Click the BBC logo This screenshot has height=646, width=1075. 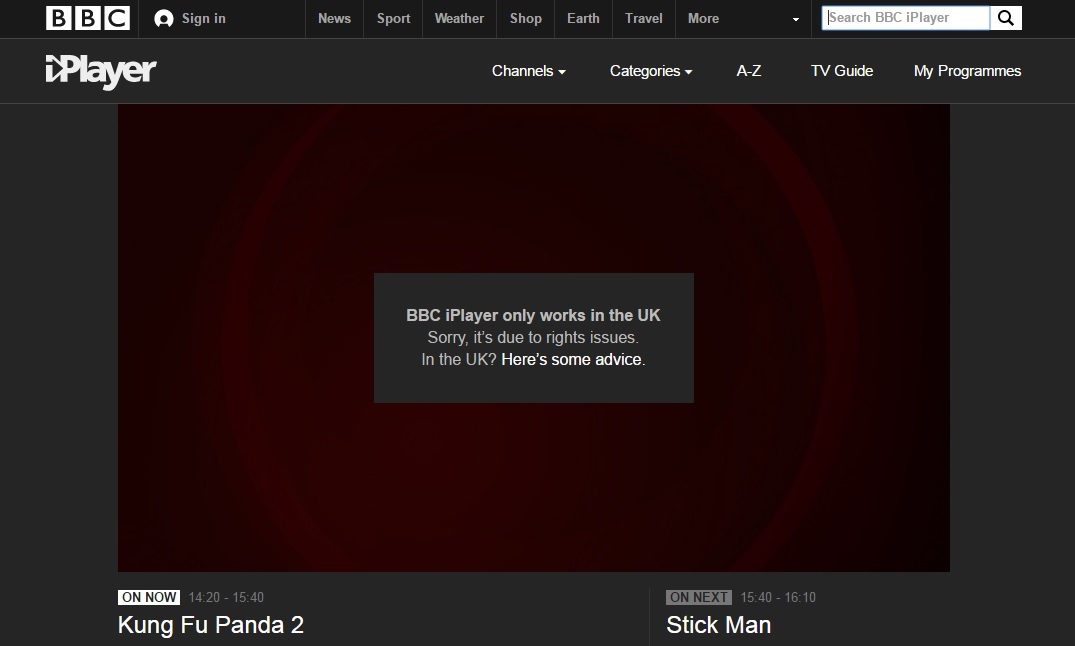click(88, 19)
